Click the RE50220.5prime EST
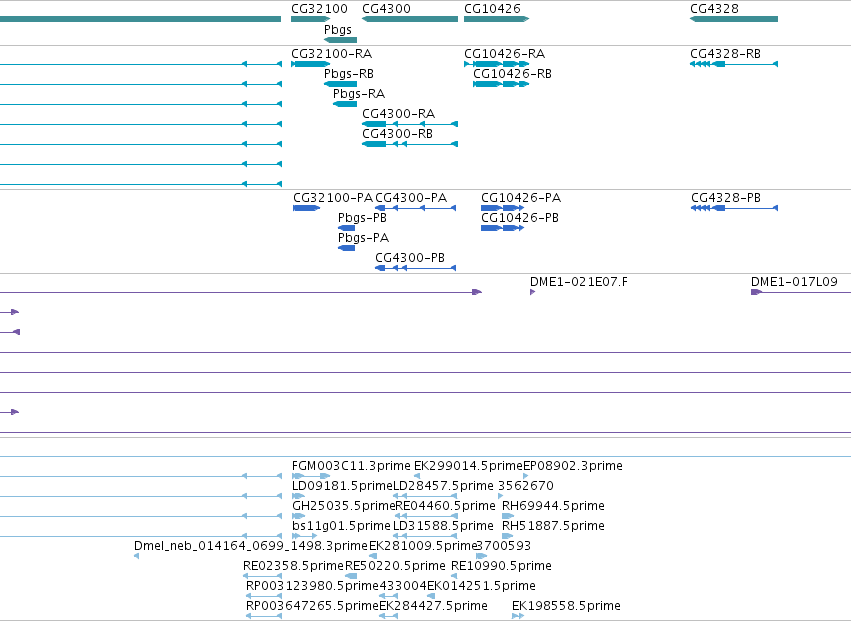 coord(352,576)
